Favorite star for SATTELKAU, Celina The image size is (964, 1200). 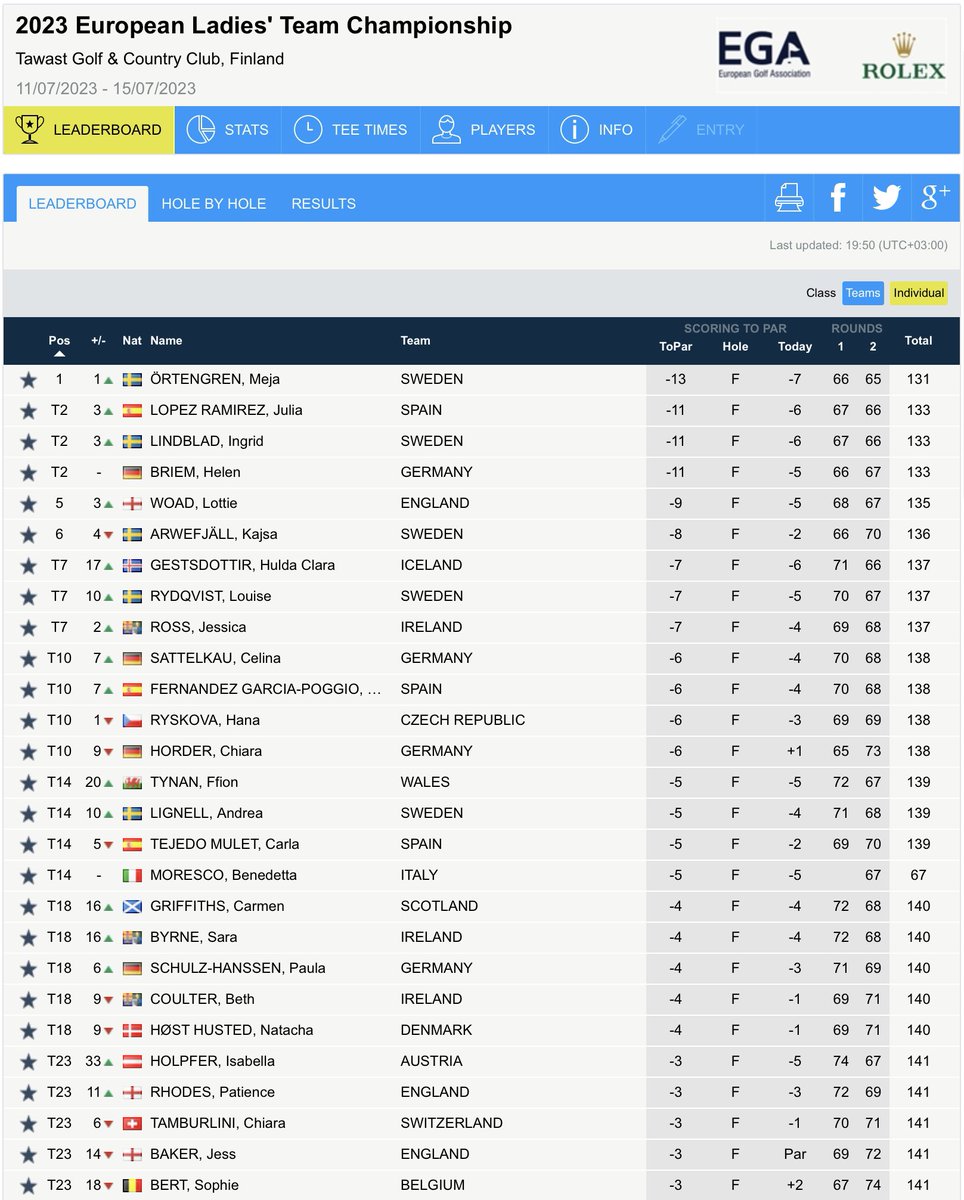[28, 658]
